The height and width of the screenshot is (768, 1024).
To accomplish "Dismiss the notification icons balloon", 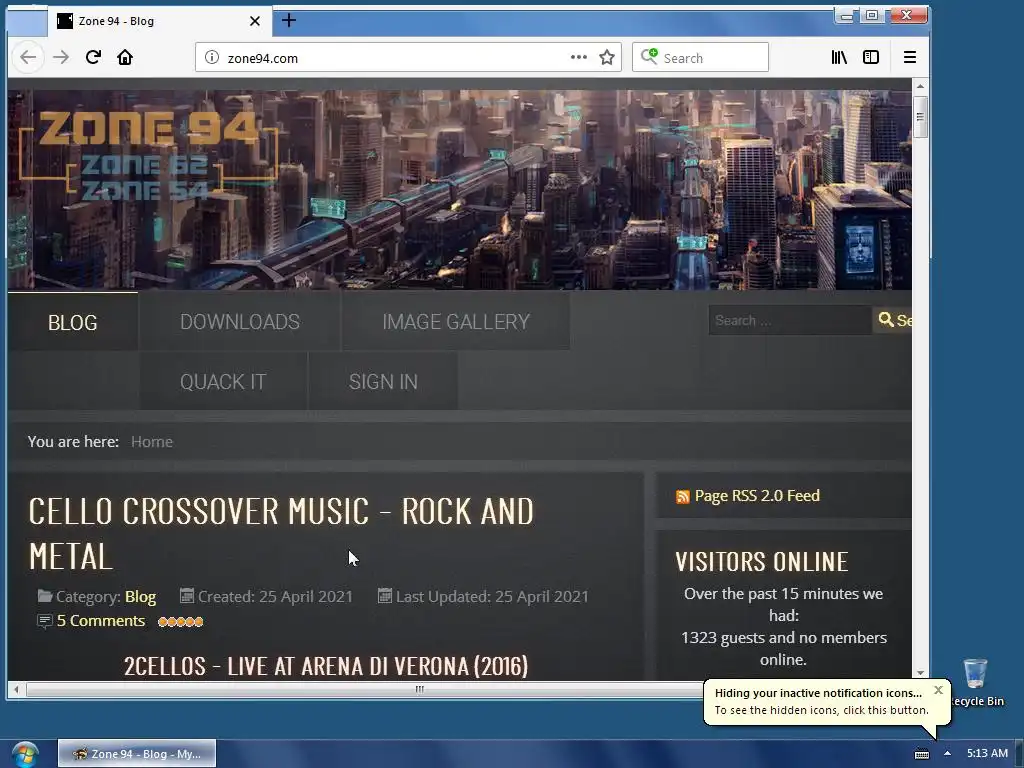I will [x=938, y=690].
